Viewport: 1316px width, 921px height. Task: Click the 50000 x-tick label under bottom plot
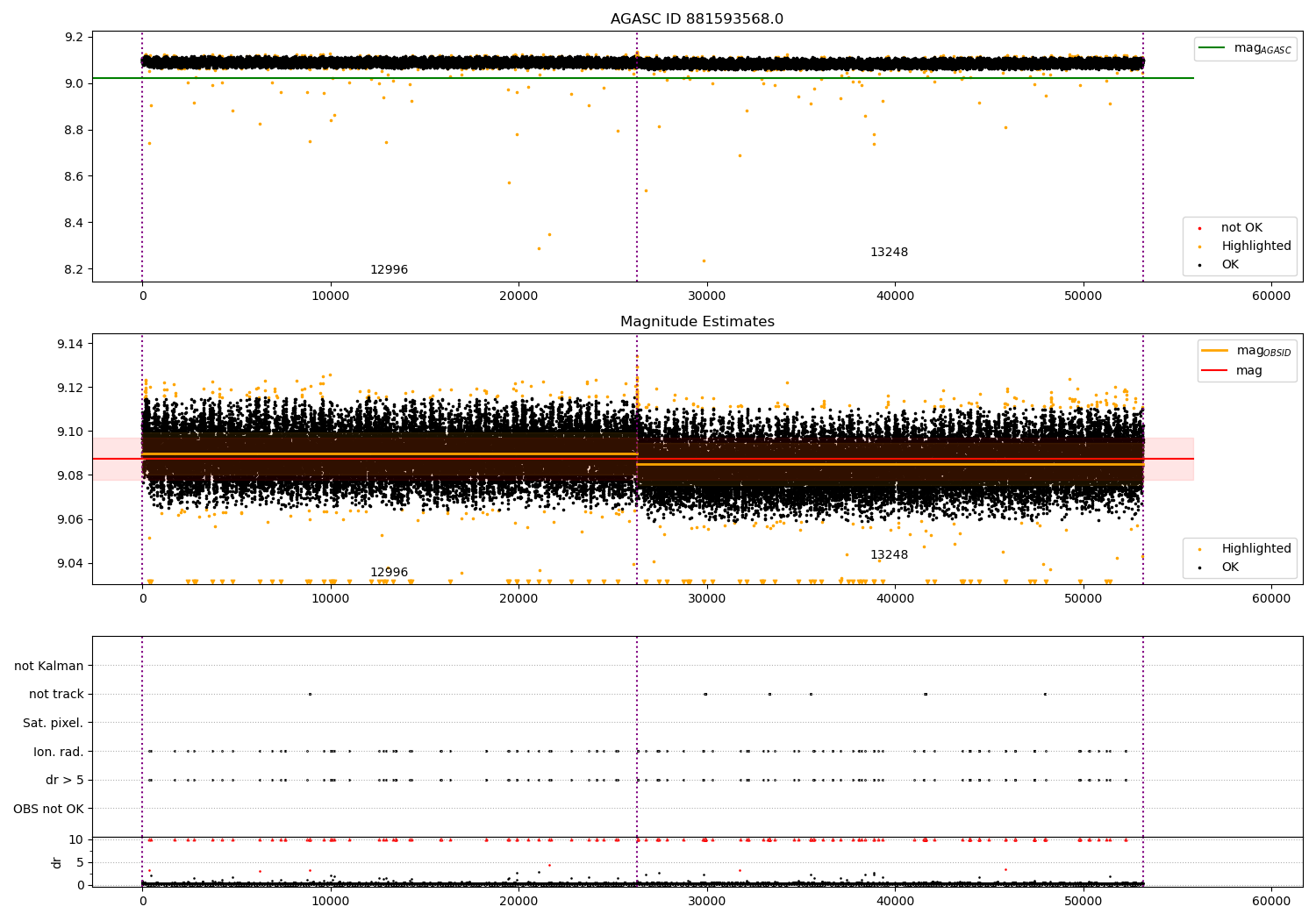[1084, 901]
